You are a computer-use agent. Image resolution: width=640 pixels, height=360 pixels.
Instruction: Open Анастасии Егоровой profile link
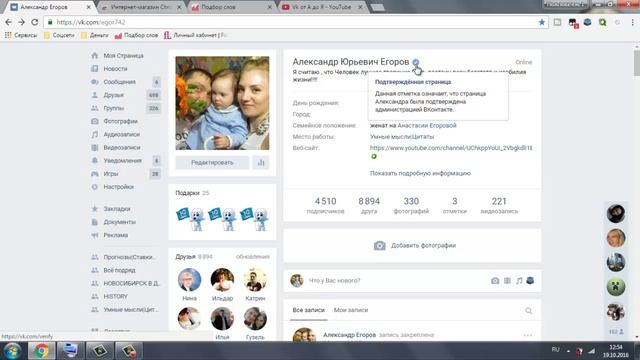(427, 125)
